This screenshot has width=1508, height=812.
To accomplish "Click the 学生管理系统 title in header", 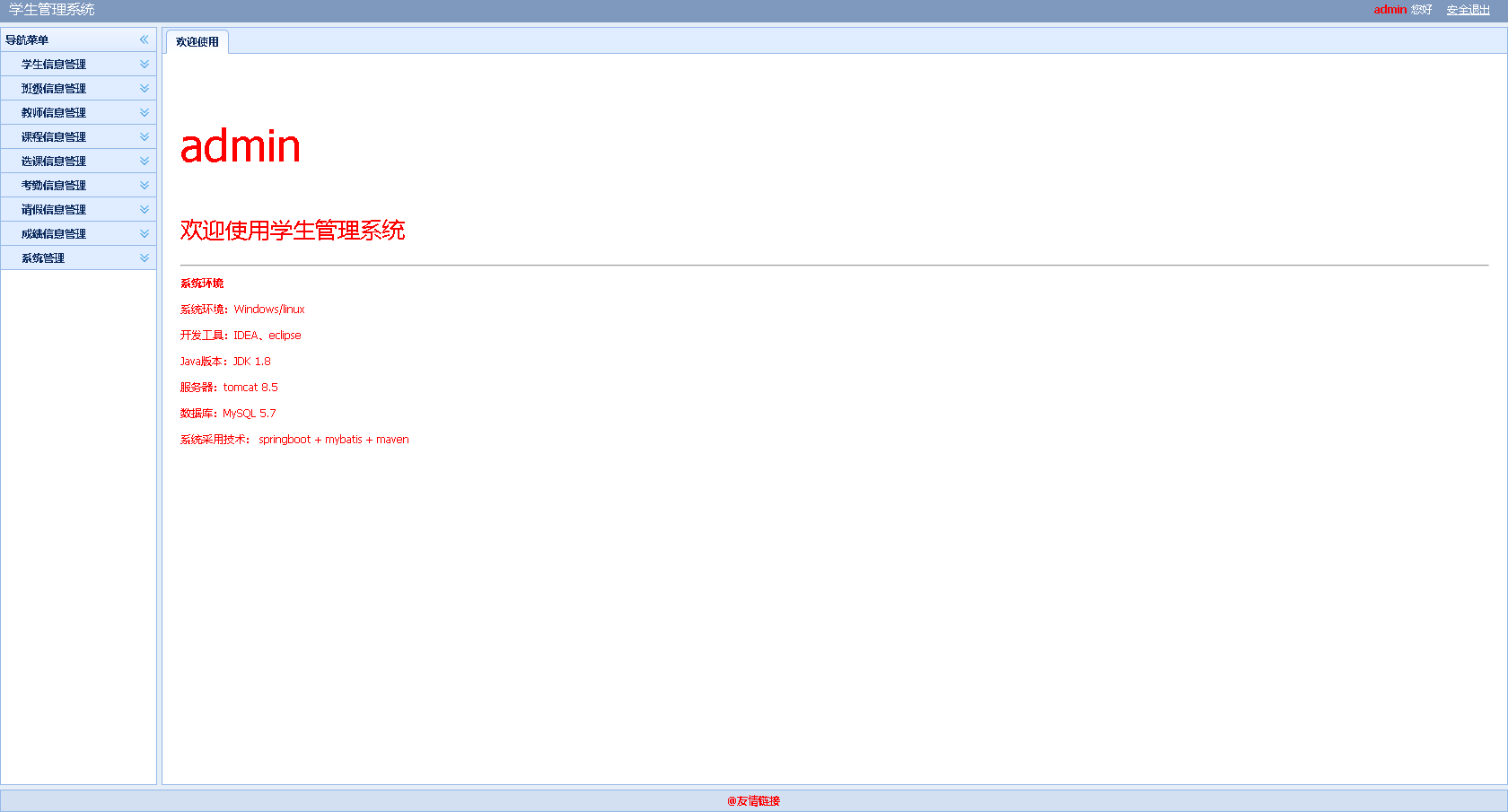I will 52,10.
